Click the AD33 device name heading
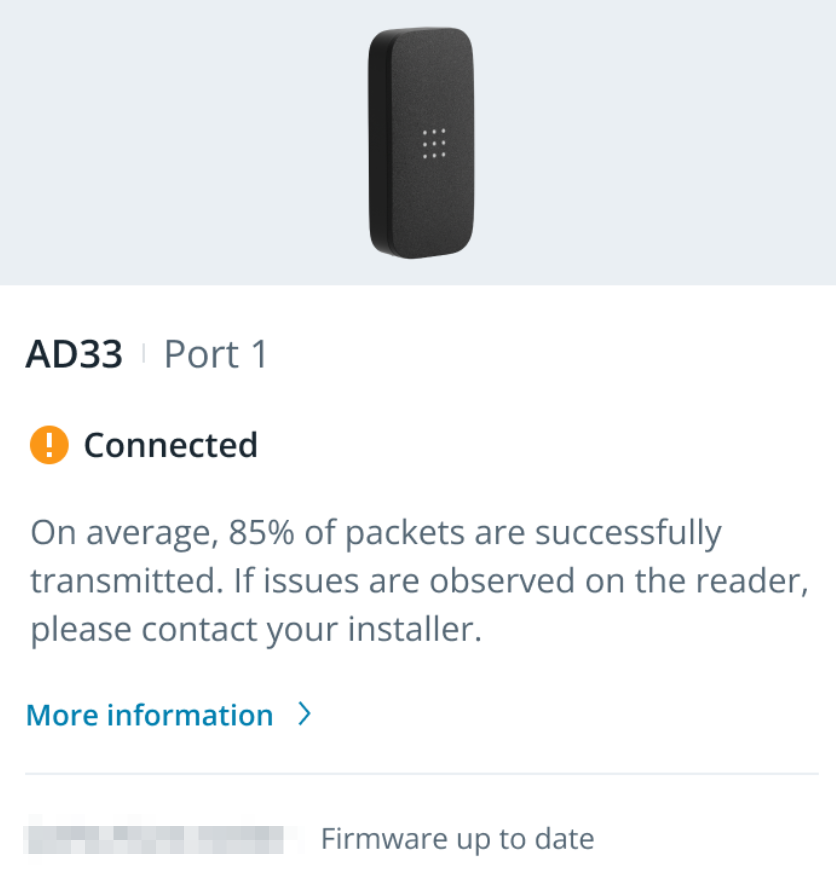This screenshot has height=882, width=836. point(74,354)
